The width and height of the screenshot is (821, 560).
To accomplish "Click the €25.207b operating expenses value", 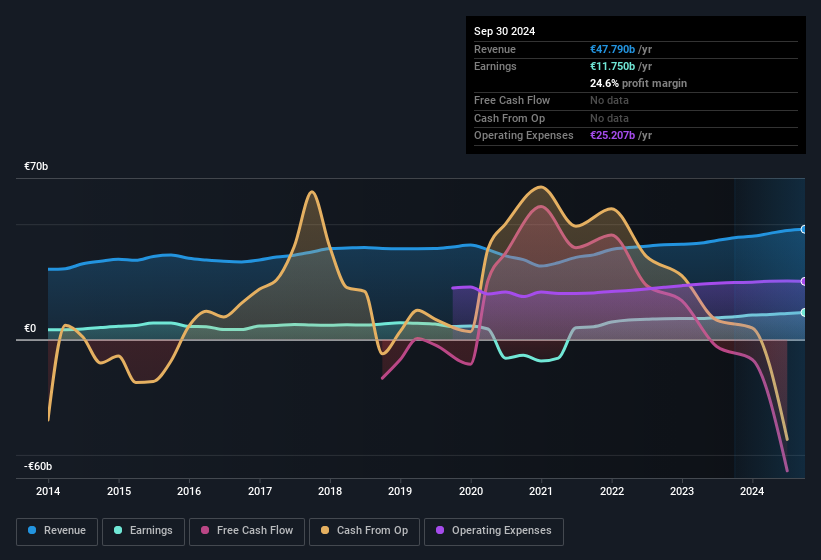I will (x=612, y=136).
